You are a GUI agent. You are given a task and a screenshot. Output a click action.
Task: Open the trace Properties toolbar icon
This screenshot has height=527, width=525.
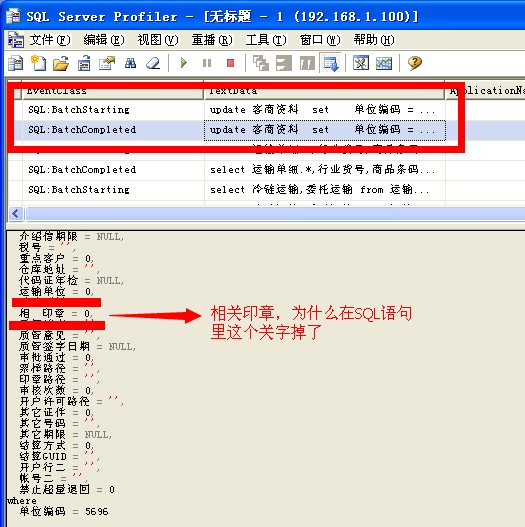[107, 63]
